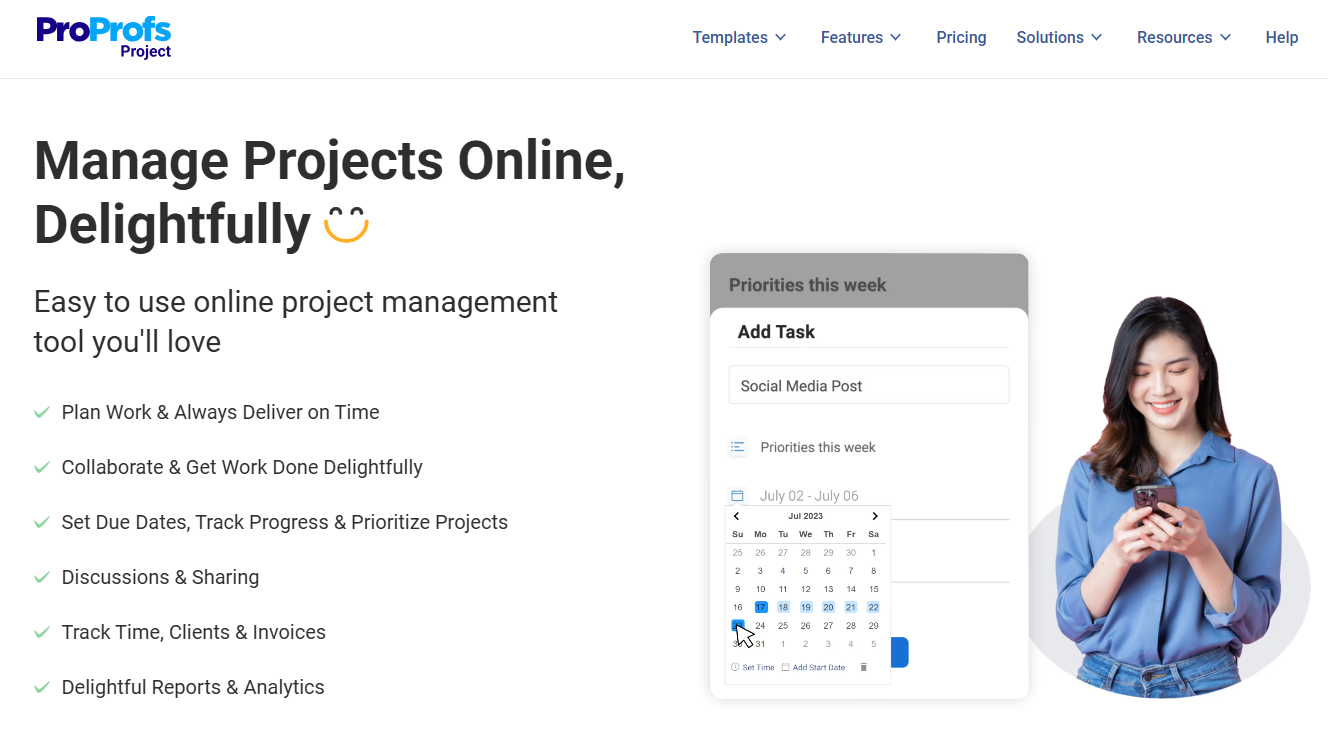Expand the Features dropdown menu
The height and width of the screenshot is (731, 1328).
coord(861,37)
